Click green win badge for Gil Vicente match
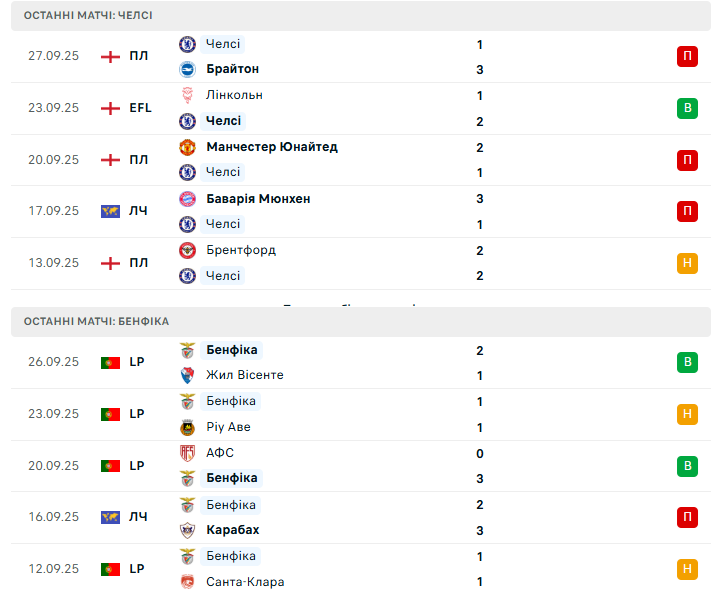This screenshot has height=596, width=719. tap(687, 362)
